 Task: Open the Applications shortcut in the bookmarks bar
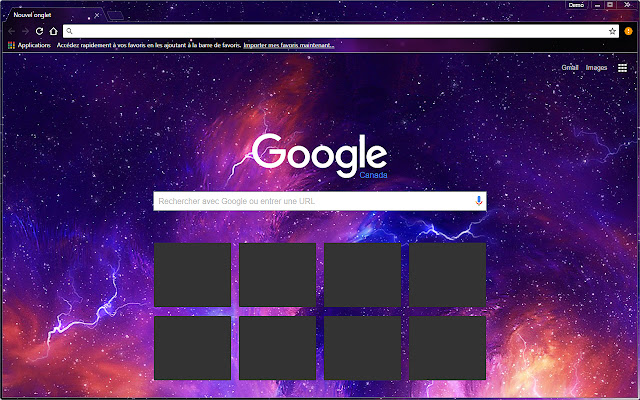[x=29, y=45]
